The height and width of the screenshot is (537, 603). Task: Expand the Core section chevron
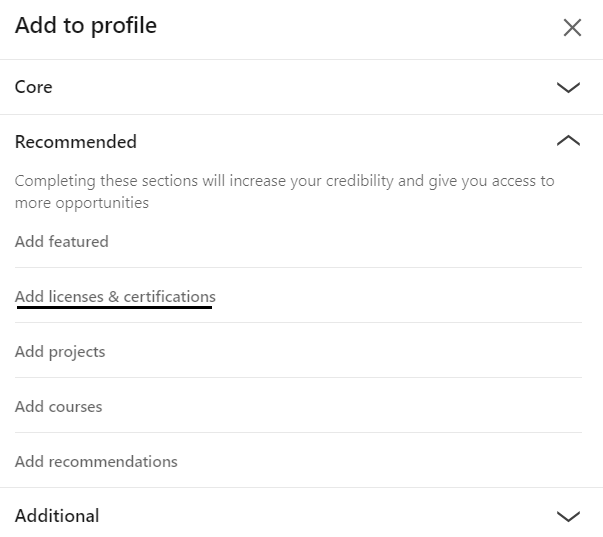tap(568, 87)
